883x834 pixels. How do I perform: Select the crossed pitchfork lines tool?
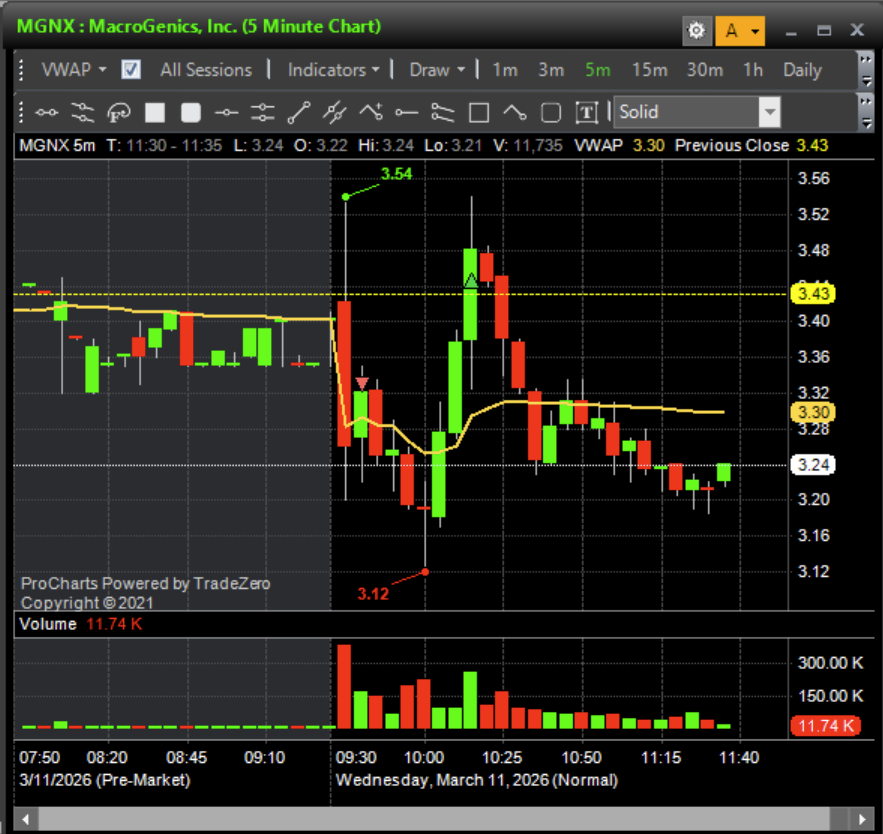pyautogui.click(x=335, y=113)
